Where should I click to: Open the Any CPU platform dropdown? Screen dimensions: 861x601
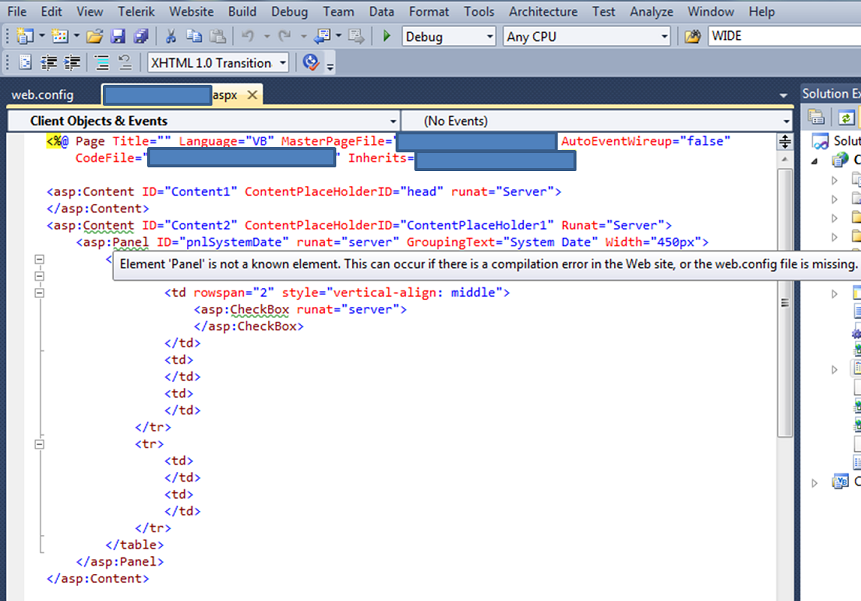pyautogui.click(x=666, y=35)
